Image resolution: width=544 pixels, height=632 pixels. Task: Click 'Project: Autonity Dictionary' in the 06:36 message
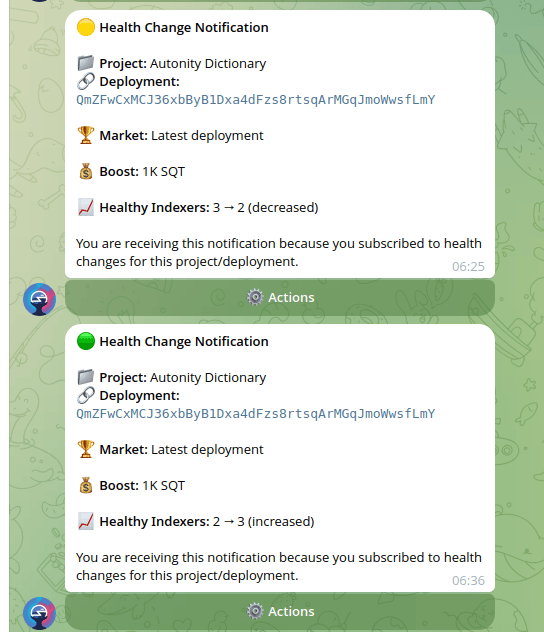[183, 378]
